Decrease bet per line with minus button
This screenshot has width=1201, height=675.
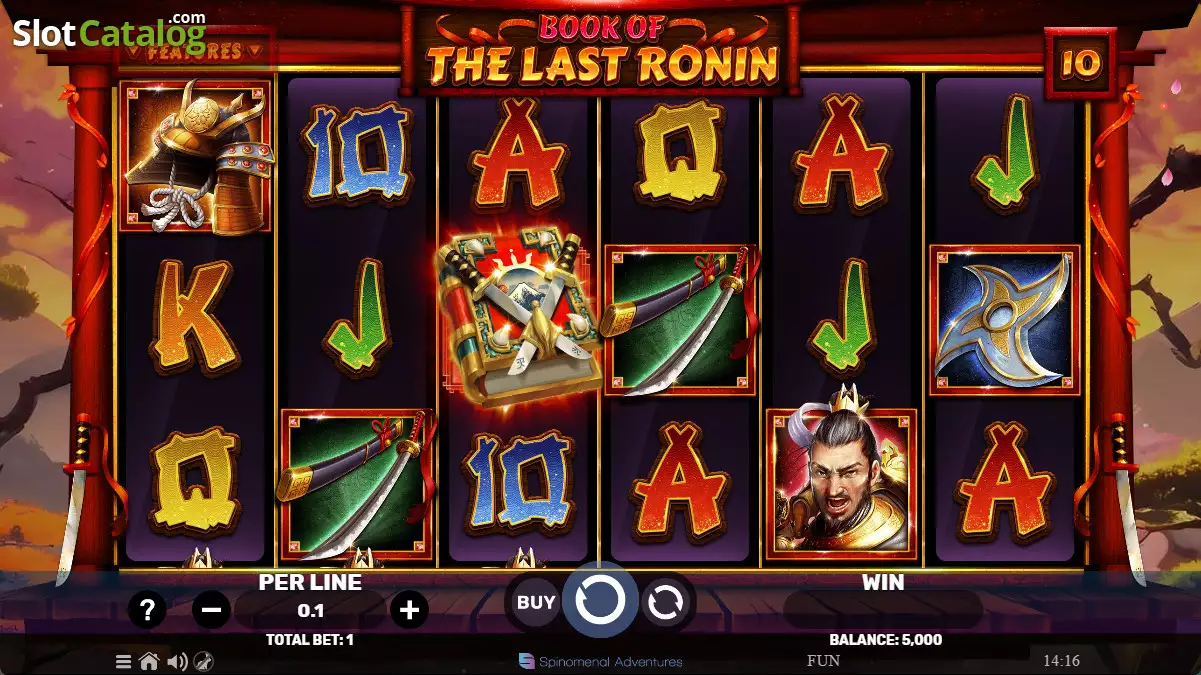tap(211, 609)
